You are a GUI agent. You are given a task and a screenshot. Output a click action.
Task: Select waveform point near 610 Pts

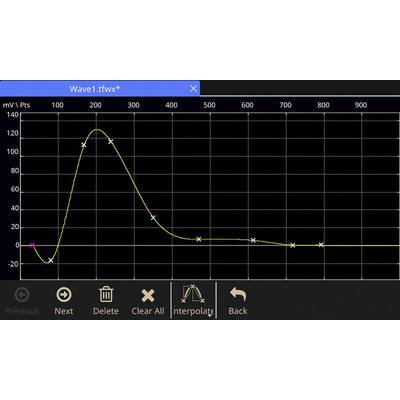pos(253,240)
